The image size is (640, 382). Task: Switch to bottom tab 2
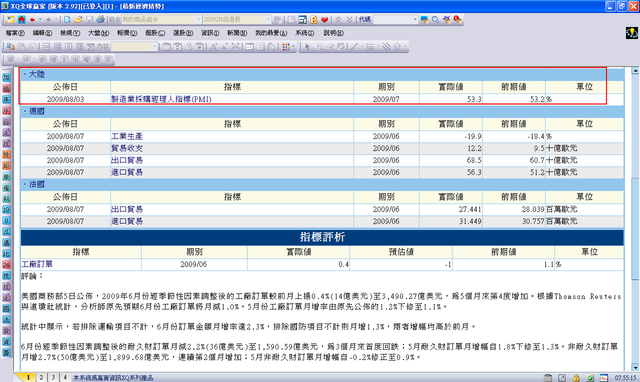click(41, 378)
